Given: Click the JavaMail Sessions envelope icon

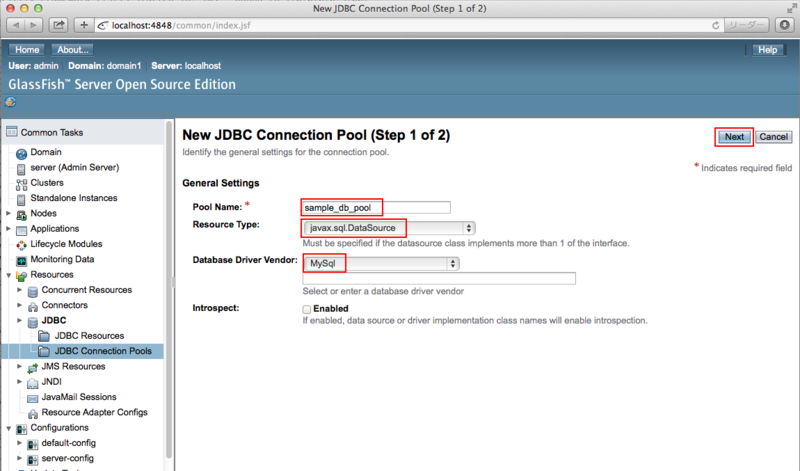Looking at the screenshot, I should pos(33,398).
